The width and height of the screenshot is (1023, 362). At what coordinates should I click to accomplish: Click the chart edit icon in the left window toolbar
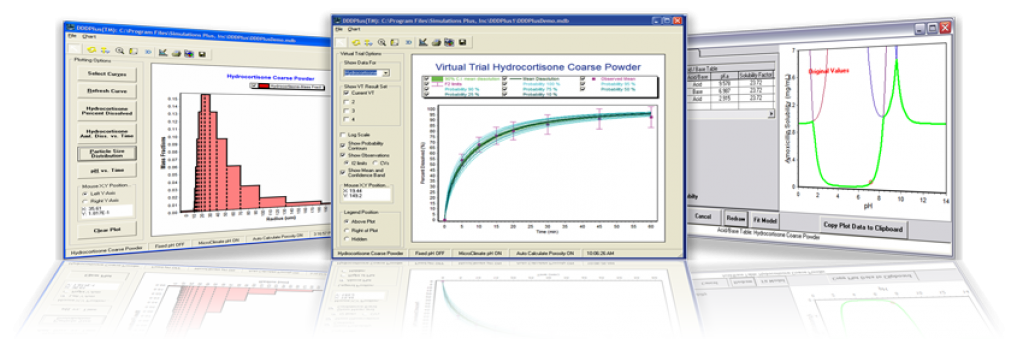(163, 52)
